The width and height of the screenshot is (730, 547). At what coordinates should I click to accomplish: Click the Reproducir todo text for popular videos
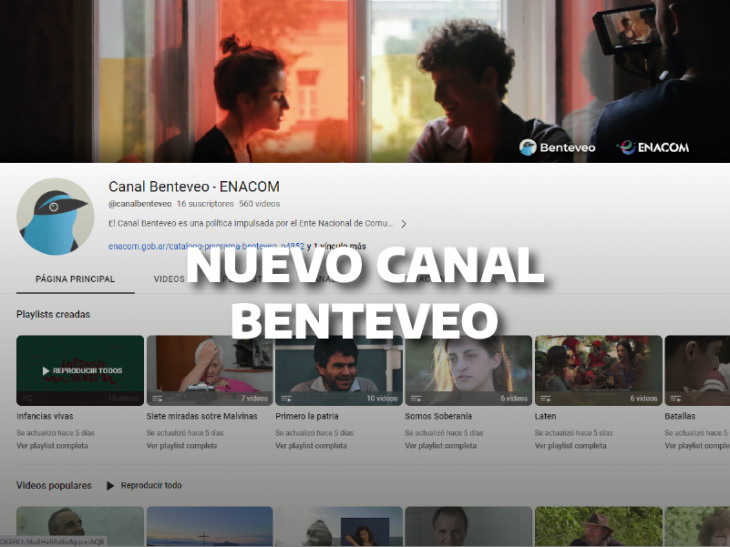(x=151, y=486)
